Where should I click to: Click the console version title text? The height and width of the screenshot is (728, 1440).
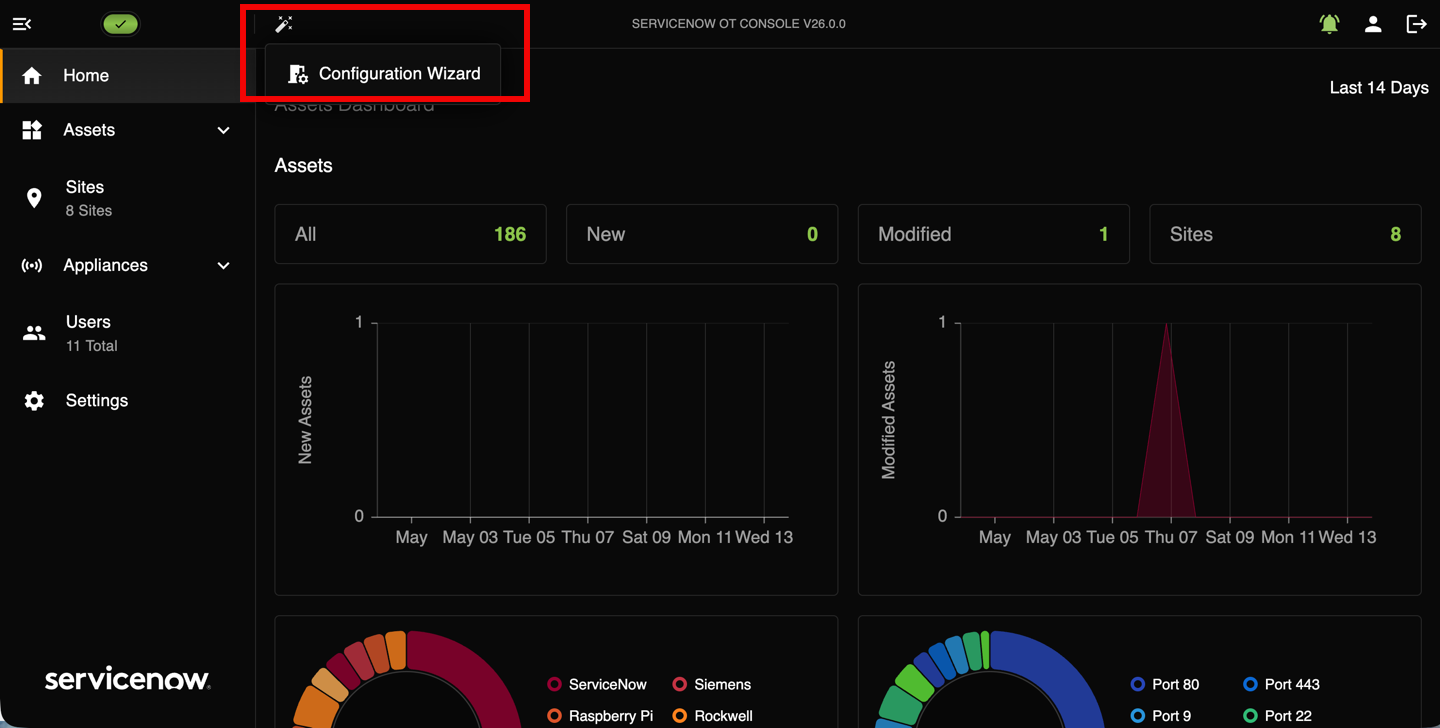739,24
